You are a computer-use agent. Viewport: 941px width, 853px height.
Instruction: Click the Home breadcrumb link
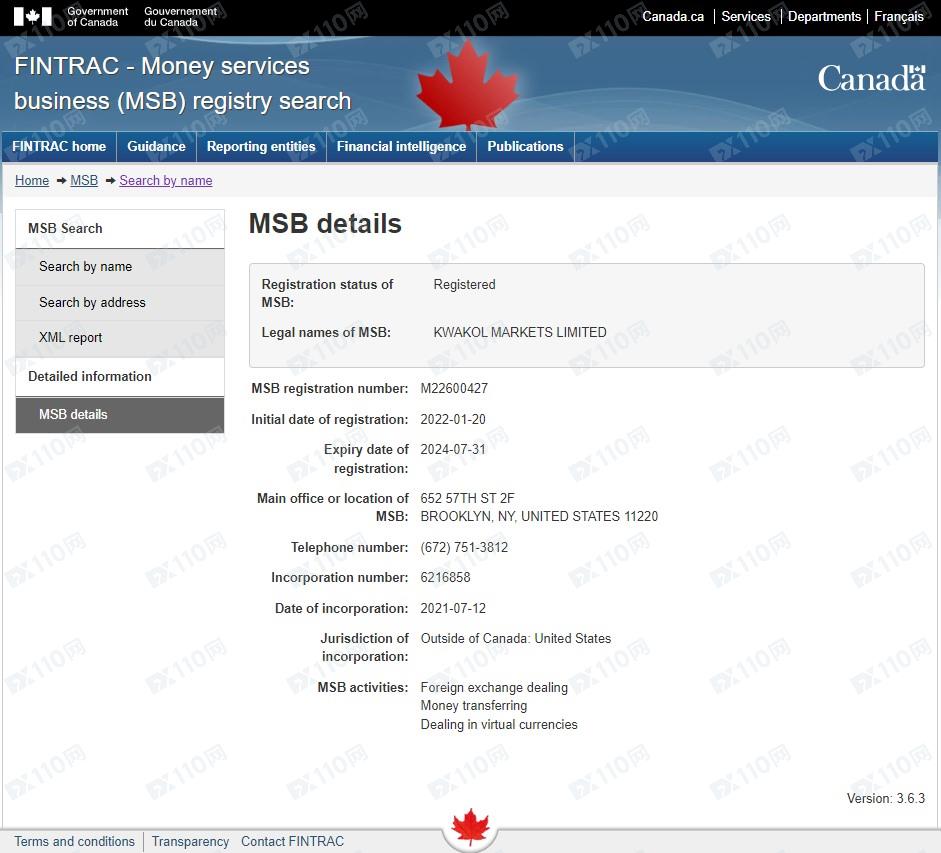click(x=32, y=181)
